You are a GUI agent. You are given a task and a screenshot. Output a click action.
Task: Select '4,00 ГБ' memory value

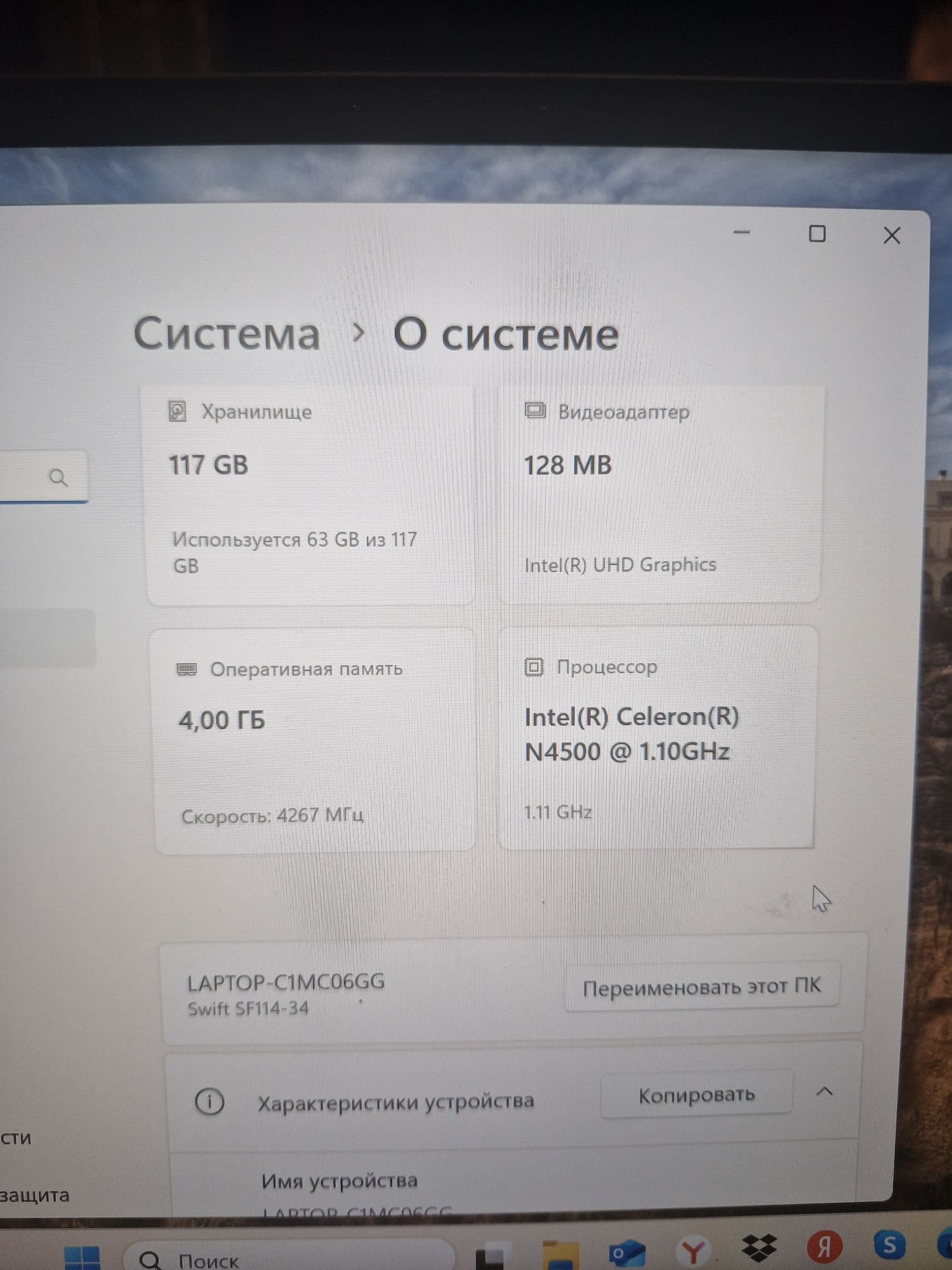point(221,721)
